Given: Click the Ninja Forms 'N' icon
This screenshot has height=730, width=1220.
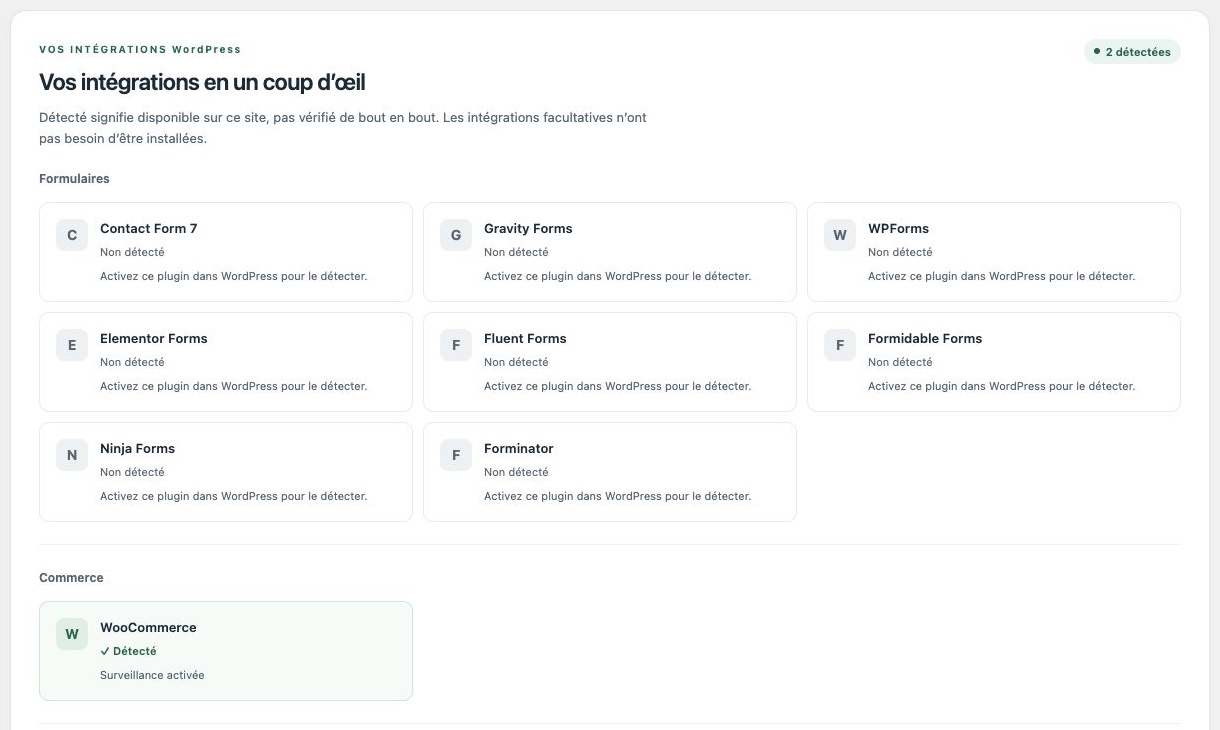Looking at the screenshot, I should pos(72,456).
